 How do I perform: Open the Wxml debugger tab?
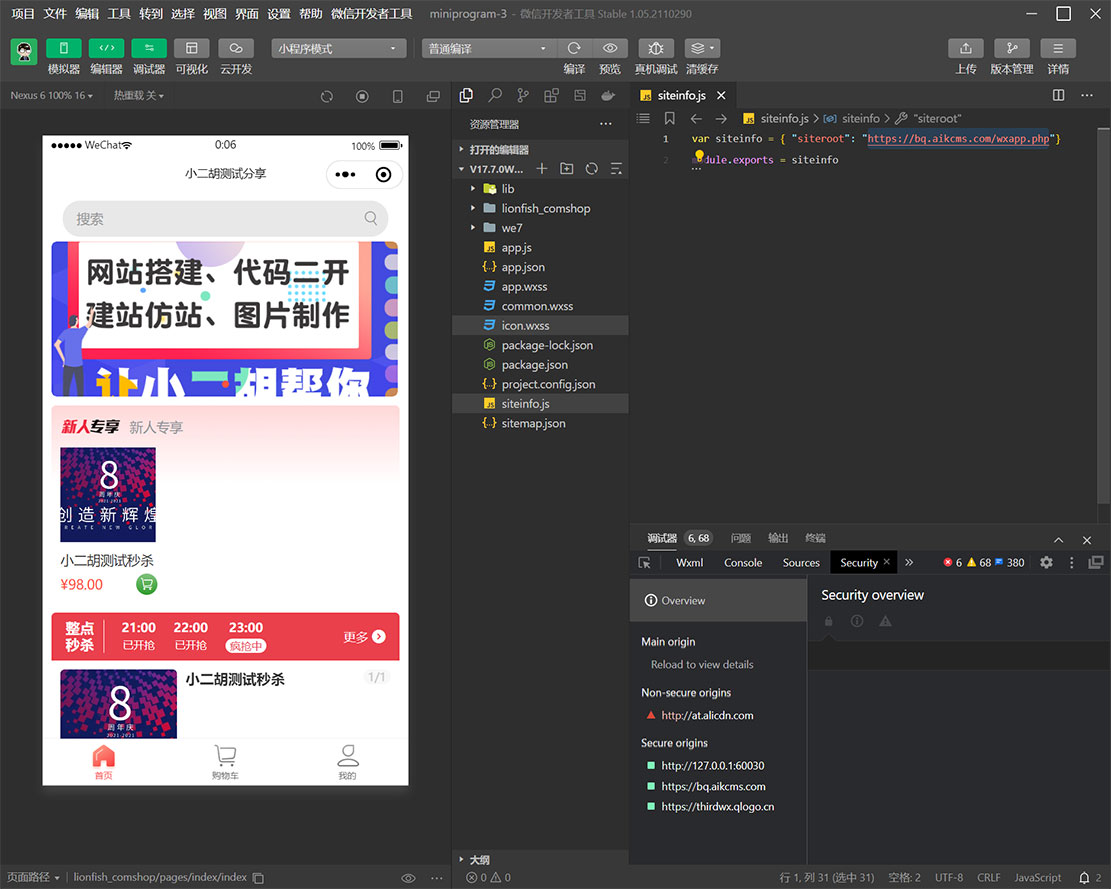pyautogui.click(x=689, y=562)
